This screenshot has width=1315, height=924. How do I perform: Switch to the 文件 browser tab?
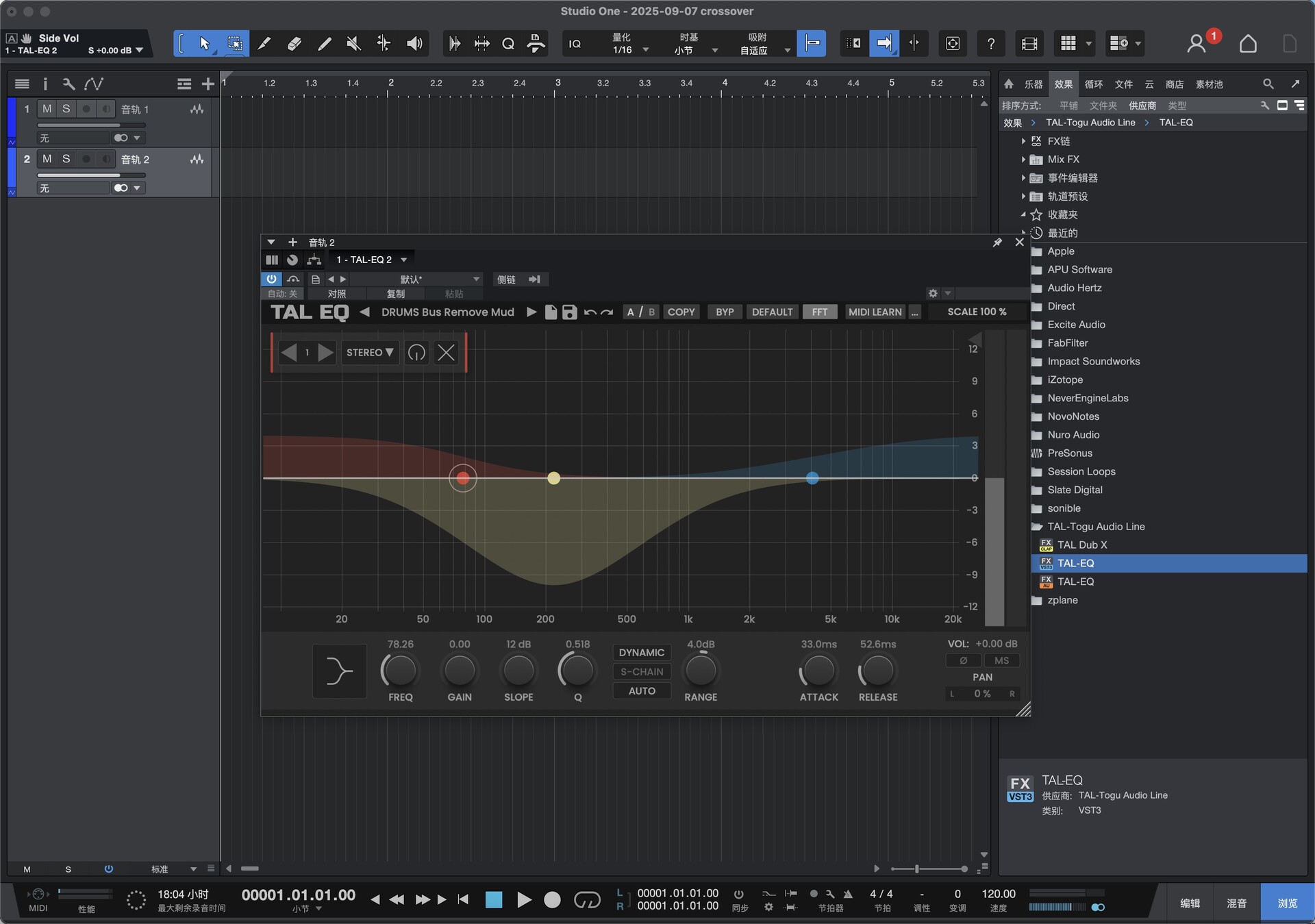click(1124, 84)
